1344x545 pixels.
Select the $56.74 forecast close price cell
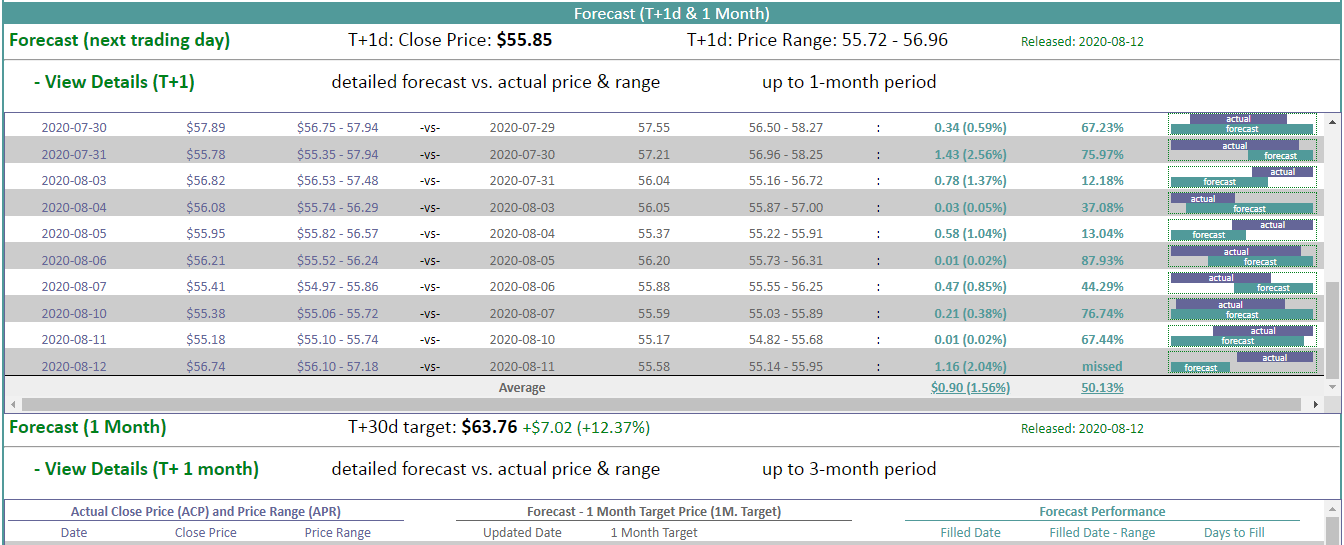[x=206, y=367]
